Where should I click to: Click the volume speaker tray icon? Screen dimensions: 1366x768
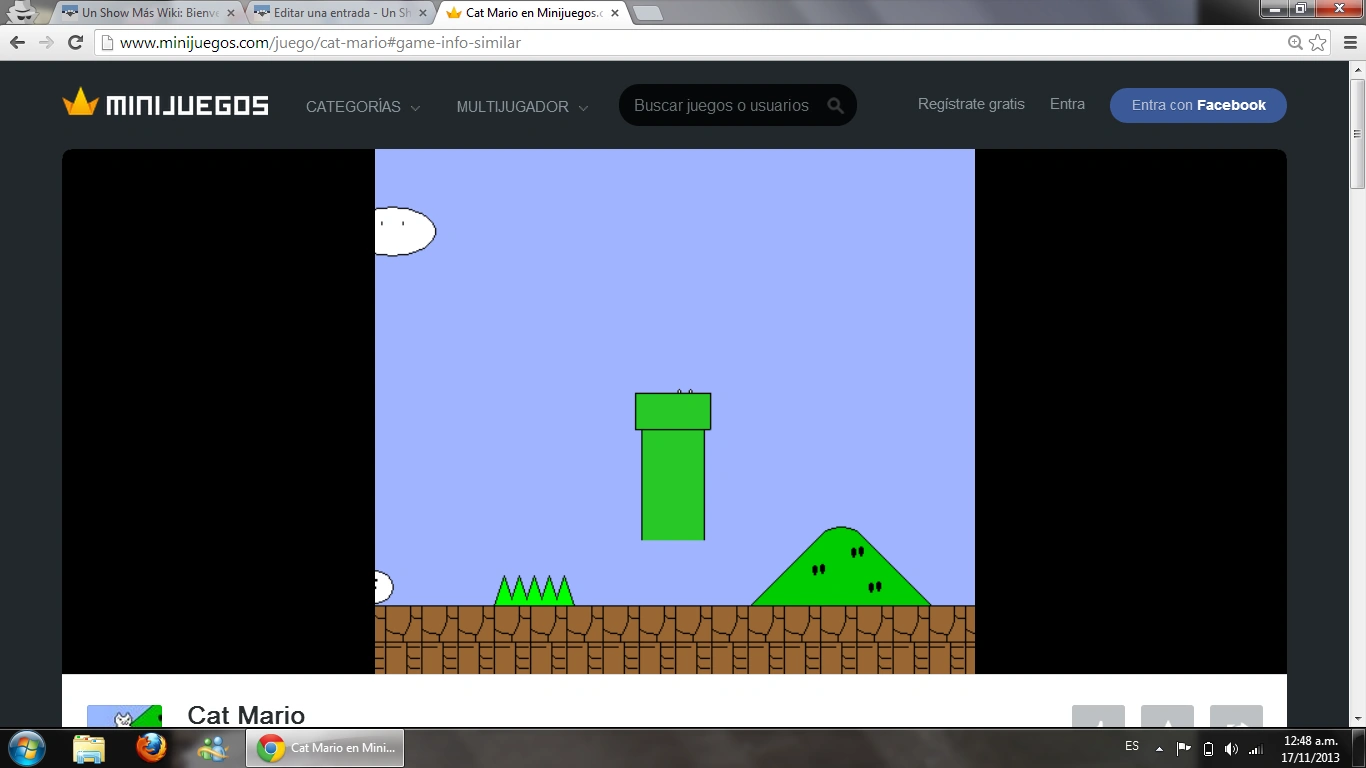[x=1231, y=748]
